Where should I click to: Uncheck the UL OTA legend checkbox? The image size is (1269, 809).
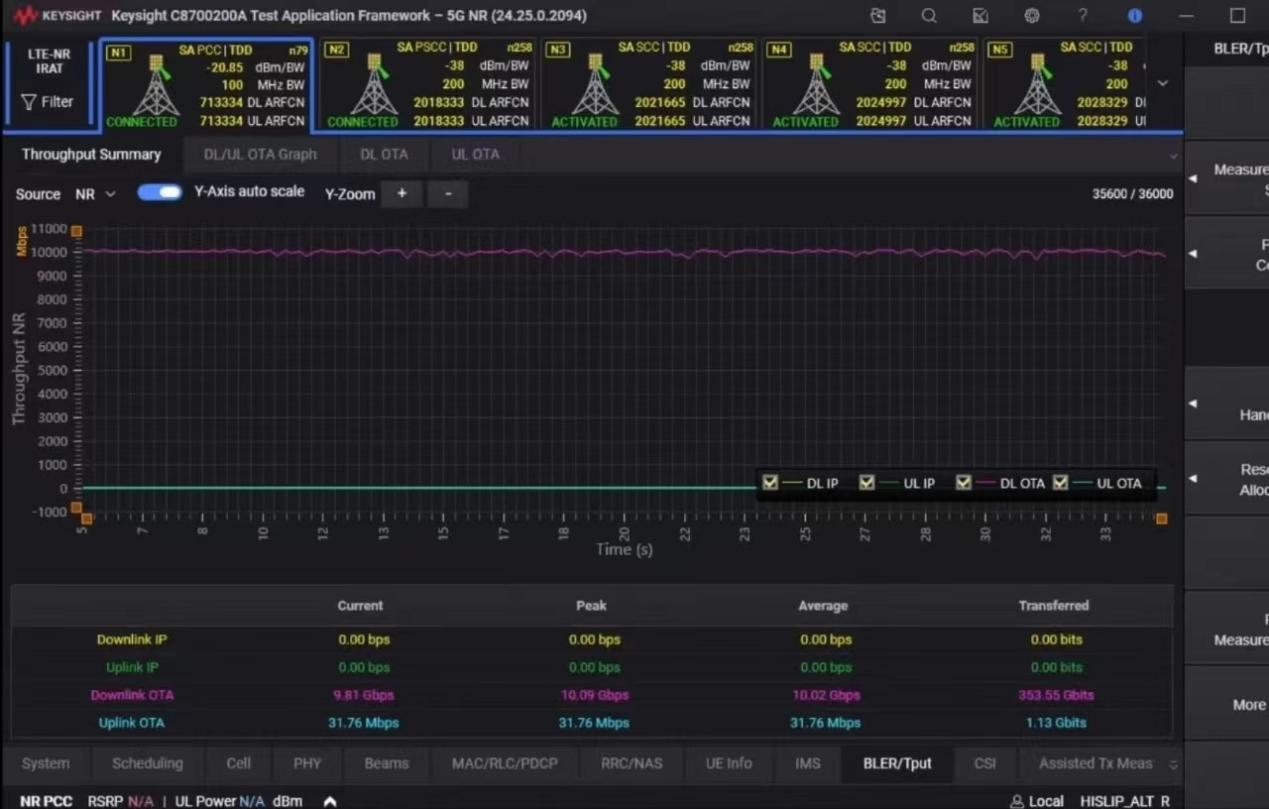pyautogui.click(x=1060, y=483)
